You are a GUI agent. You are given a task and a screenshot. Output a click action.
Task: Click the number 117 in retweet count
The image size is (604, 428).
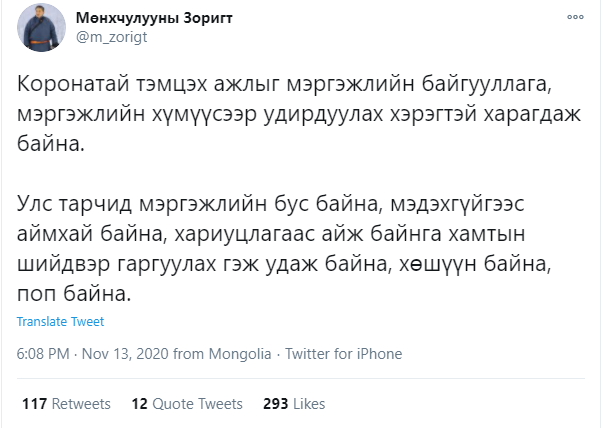click(35, 404)
